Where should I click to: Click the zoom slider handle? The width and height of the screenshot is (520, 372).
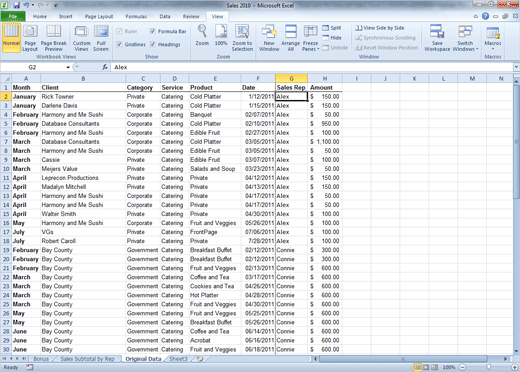[x=488, y=367]
